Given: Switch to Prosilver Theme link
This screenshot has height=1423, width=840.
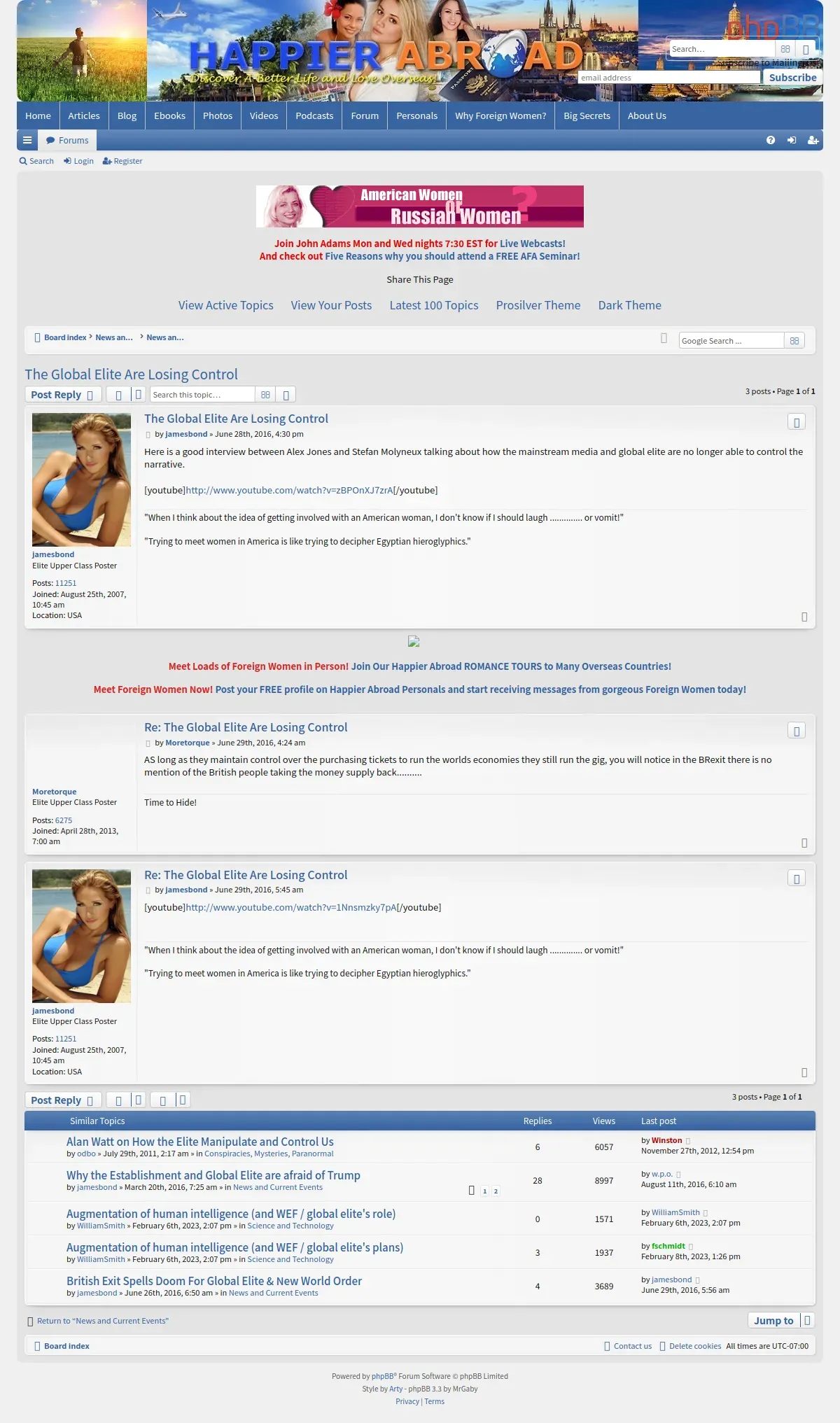Looking at the screenshot, I should pyautogui.click(x=538, y=305).
